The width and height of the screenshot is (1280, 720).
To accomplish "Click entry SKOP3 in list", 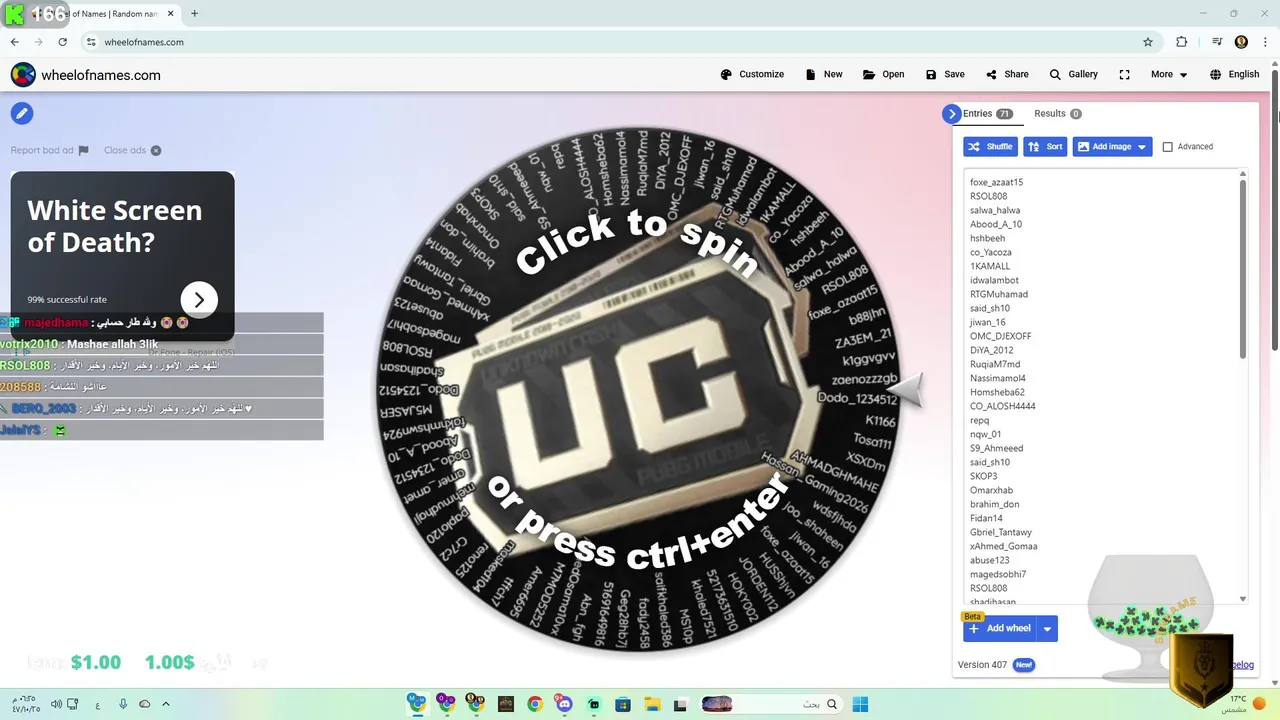I will pos(983,476).
